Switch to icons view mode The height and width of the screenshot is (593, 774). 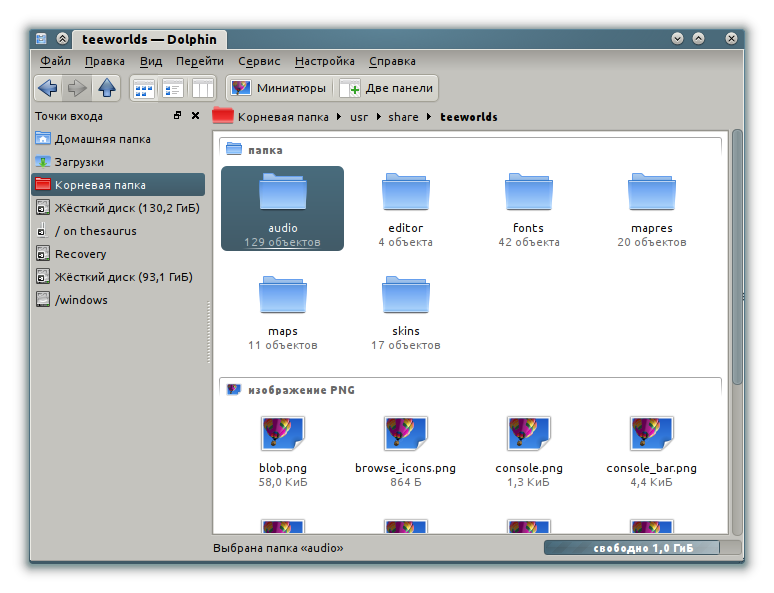click(144, 89)
